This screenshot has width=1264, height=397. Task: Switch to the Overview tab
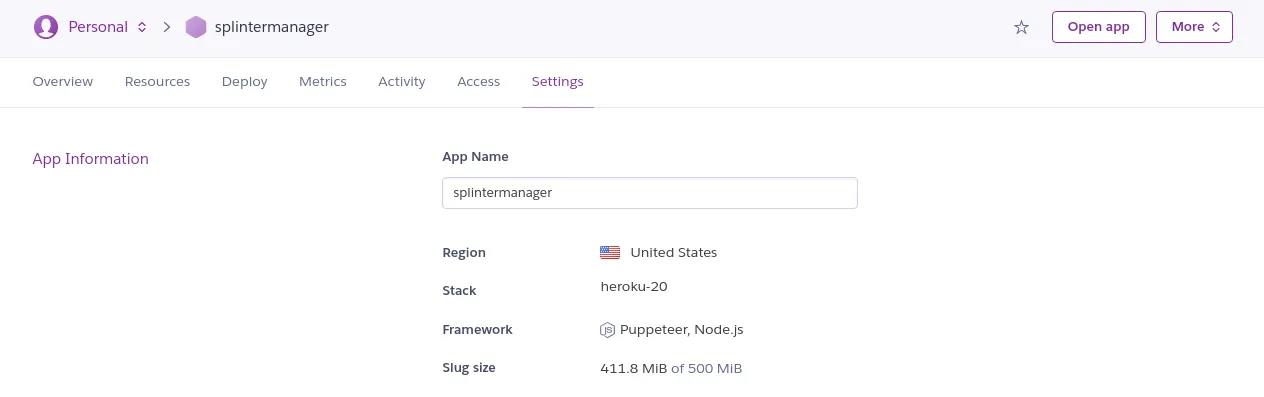click(63, 81)
